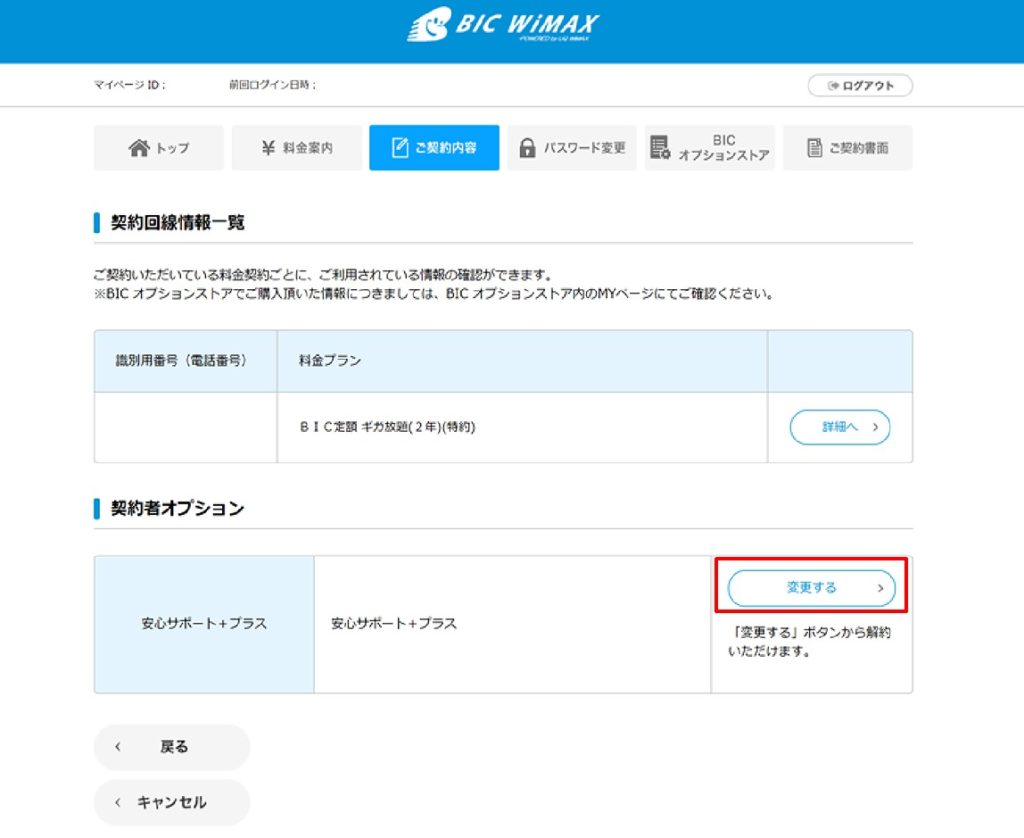Go back with the 戻る button
Image resolution: width=1024 pixels, height=838 pixels.
pos(172,747)
